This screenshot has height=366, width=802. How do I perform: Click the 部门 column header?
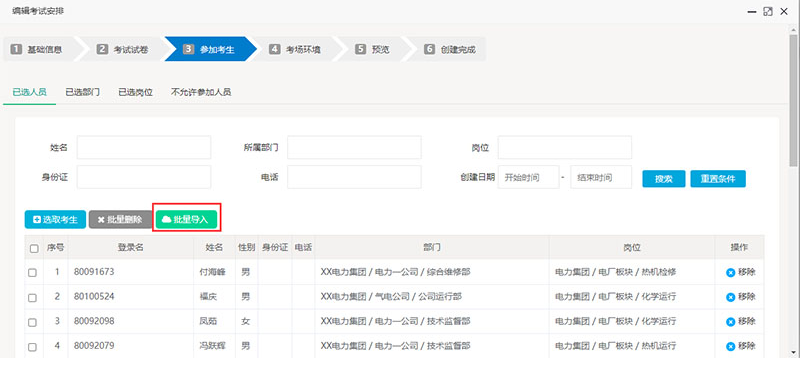tap(432, 247)
